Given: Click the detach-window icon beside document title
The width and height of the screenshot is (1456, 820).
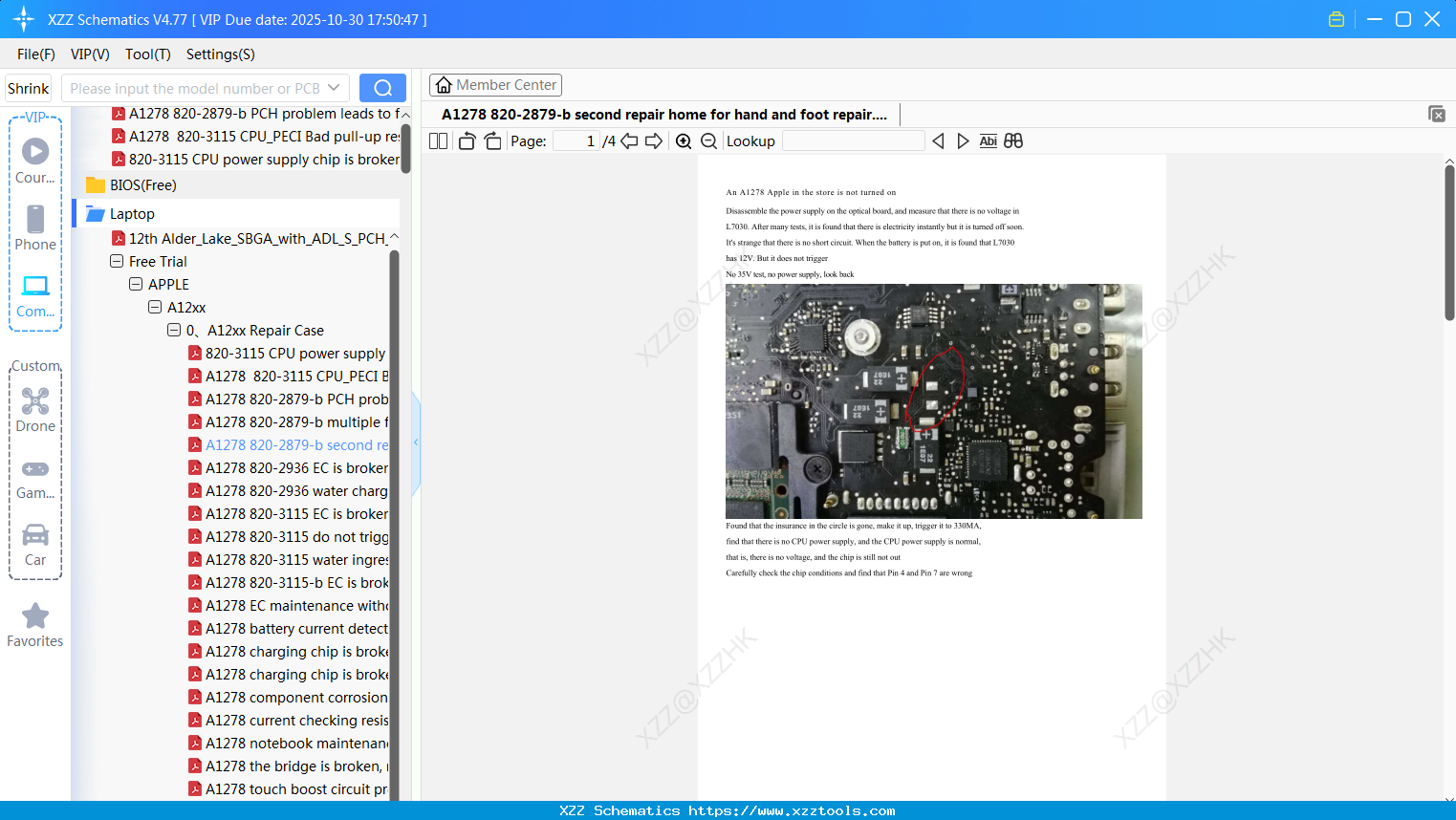Looking at the screenshot, I should [1437, 114].
